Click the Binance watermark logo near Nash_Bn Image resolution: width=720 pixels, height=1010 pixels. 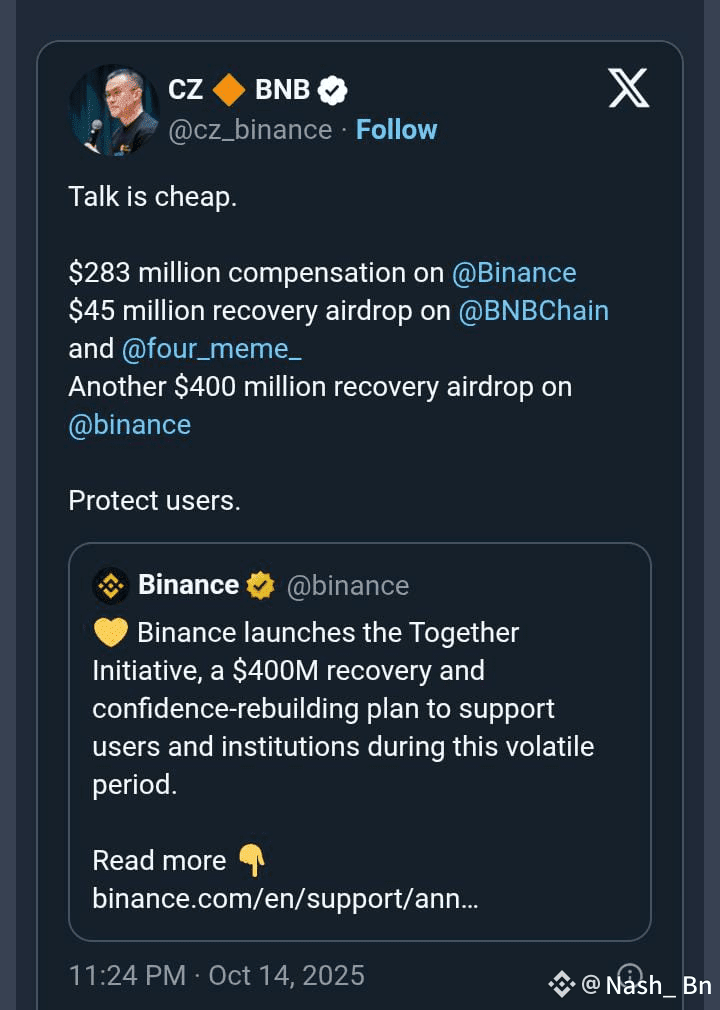pos(561,985)
